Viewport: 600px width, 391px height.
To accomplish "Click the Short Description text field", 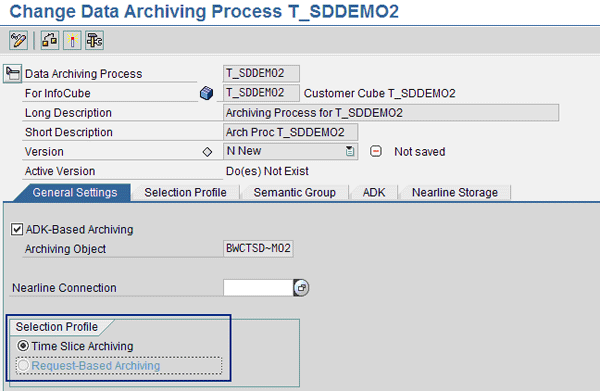I will click(x=290, y=132).
